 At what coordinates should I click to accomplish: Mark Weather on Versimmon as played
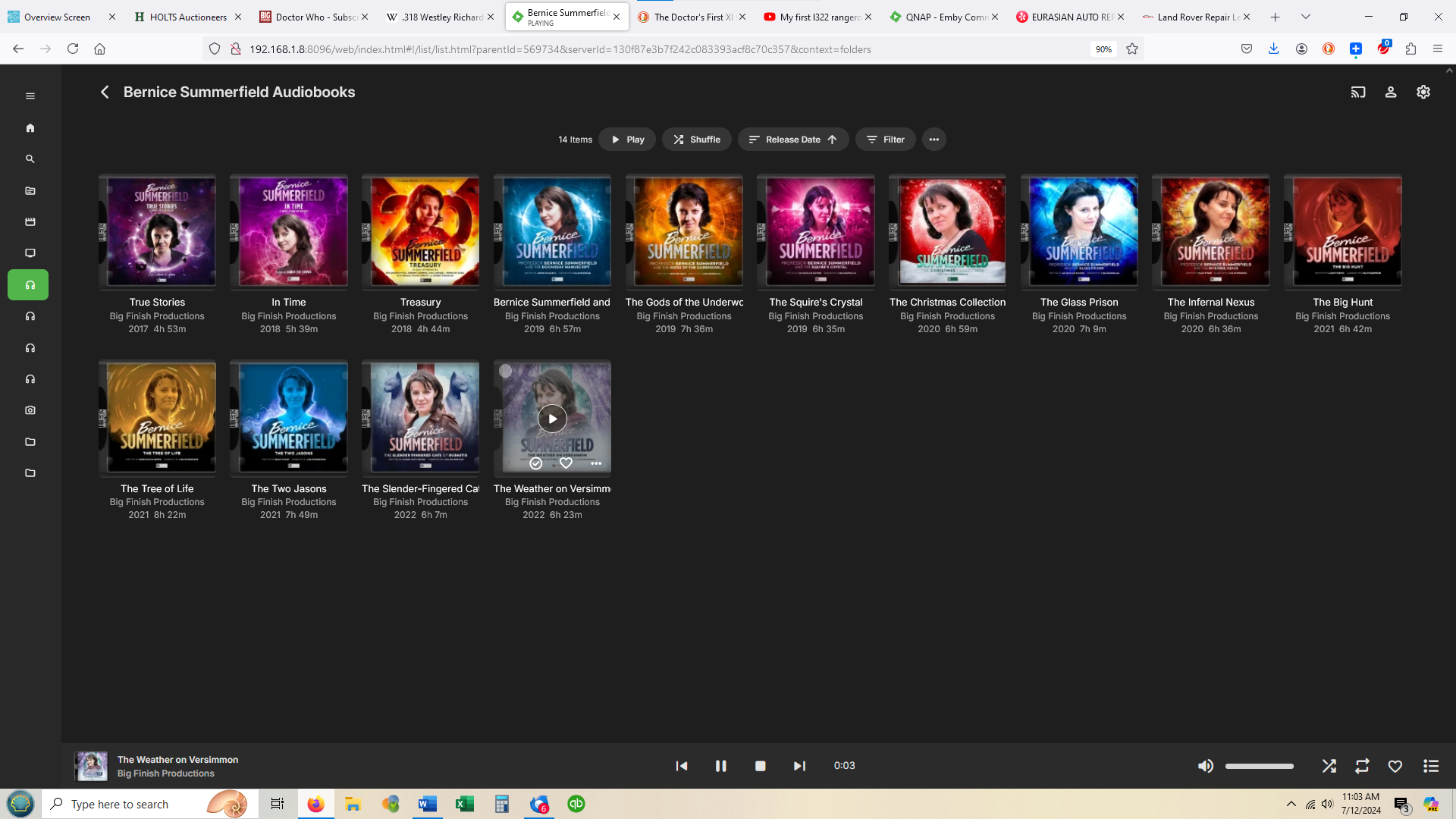point(536,463)
